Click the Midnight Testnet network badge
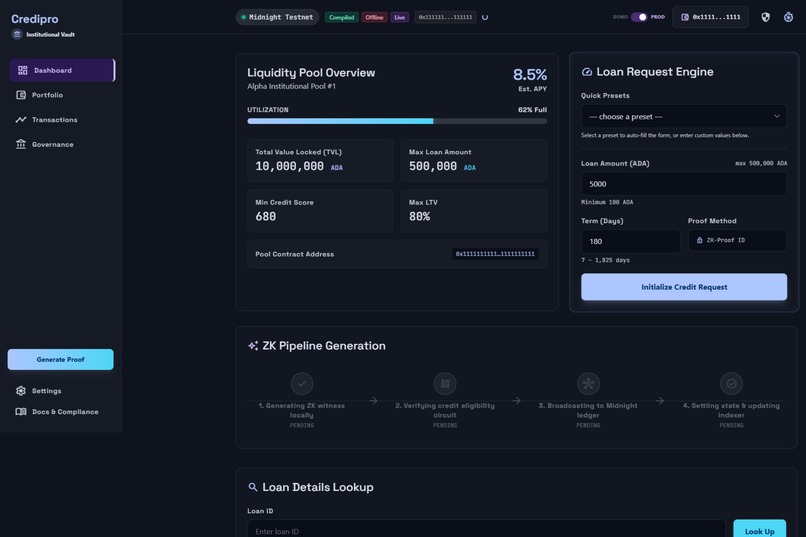The width and height of the screenshot is (806, 537). pyautogui.click(x=278, y=17)
